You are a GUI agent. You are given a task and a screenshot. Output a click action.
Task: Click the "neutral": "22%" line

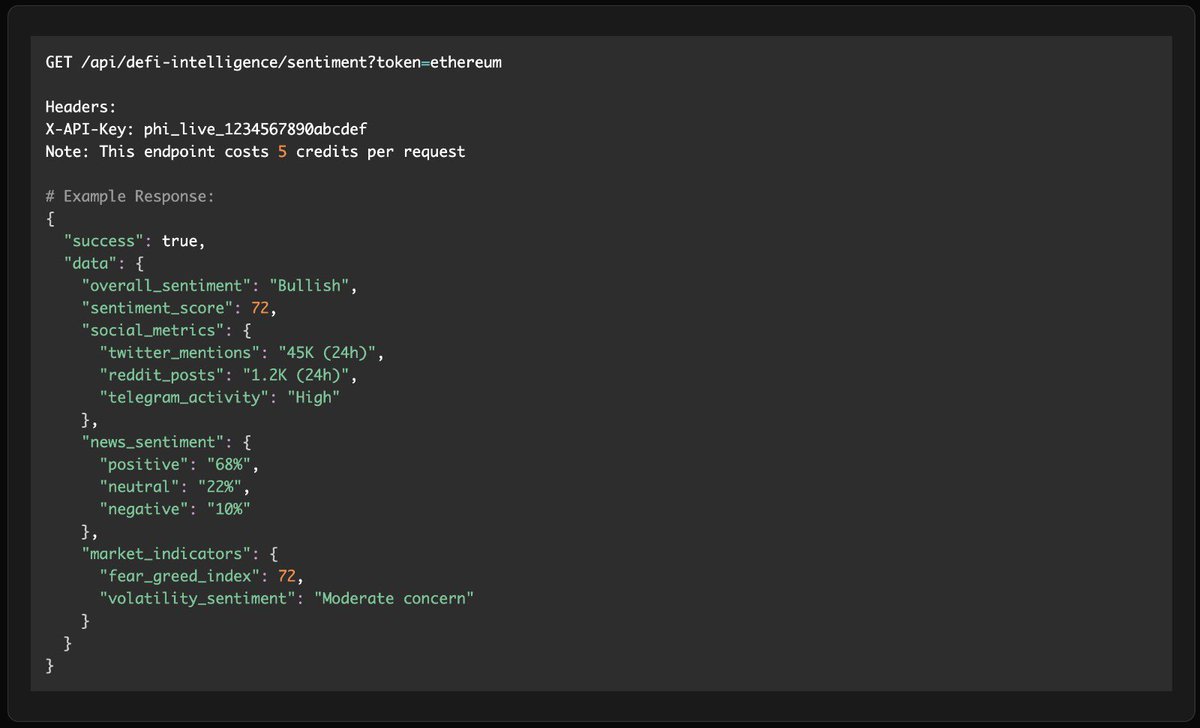[x=175, y=487]
